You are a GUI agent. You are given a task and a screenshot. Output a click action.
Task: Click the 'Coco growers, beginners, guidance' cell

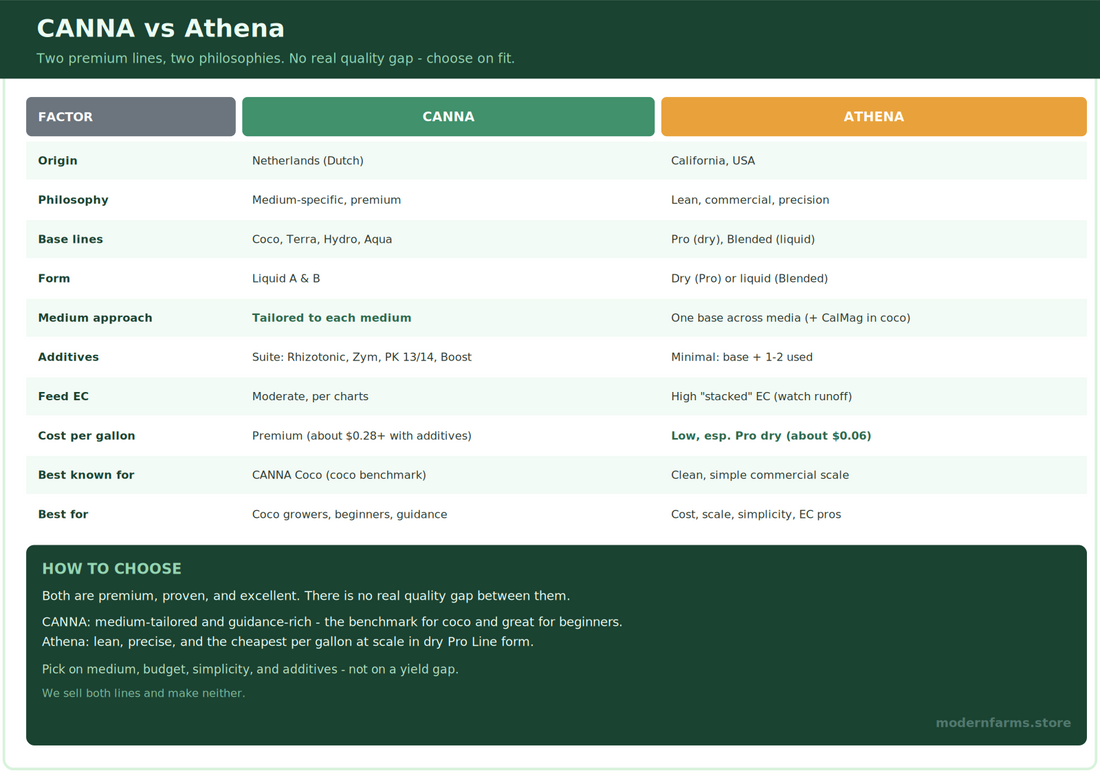349,514
